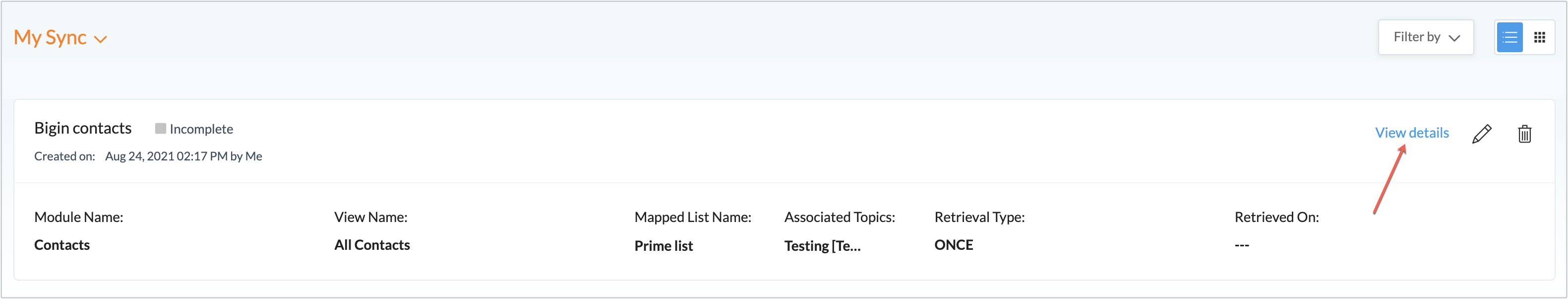Click the Incomplete status label
The width and height of the screenshot is (1568, 299).
click(201, 129)
